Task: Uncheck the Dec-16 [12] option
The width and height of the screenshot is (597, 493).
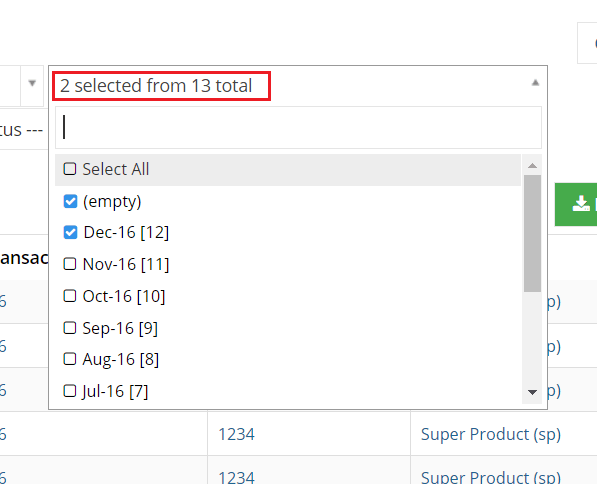Action: 70,232
